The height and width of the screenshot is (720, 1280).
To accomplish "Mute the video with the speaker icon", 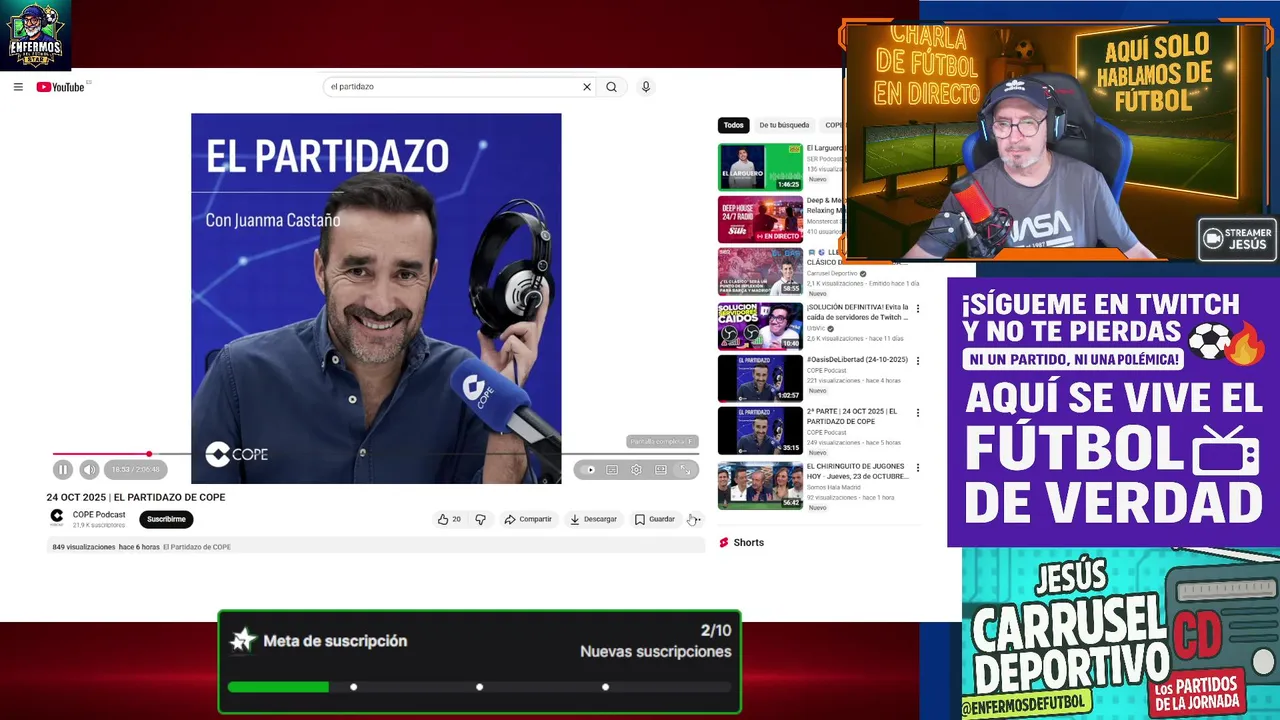I will click(x=89, y=469).
